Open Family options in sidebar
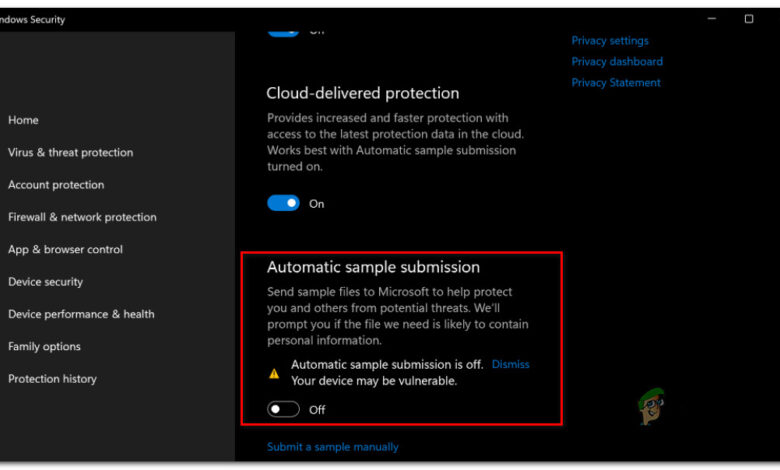 (44, 347)
